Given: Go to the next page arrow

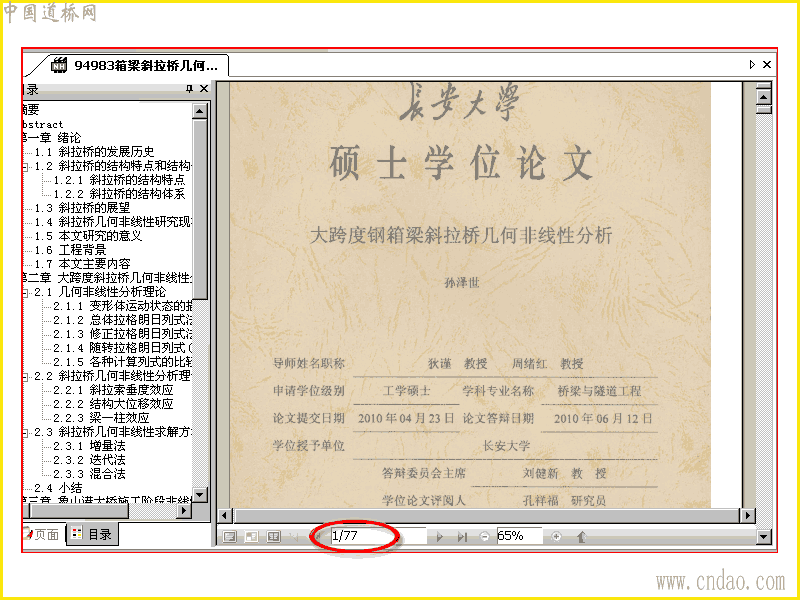Looking at the screenshot, I should coord(439,537).
